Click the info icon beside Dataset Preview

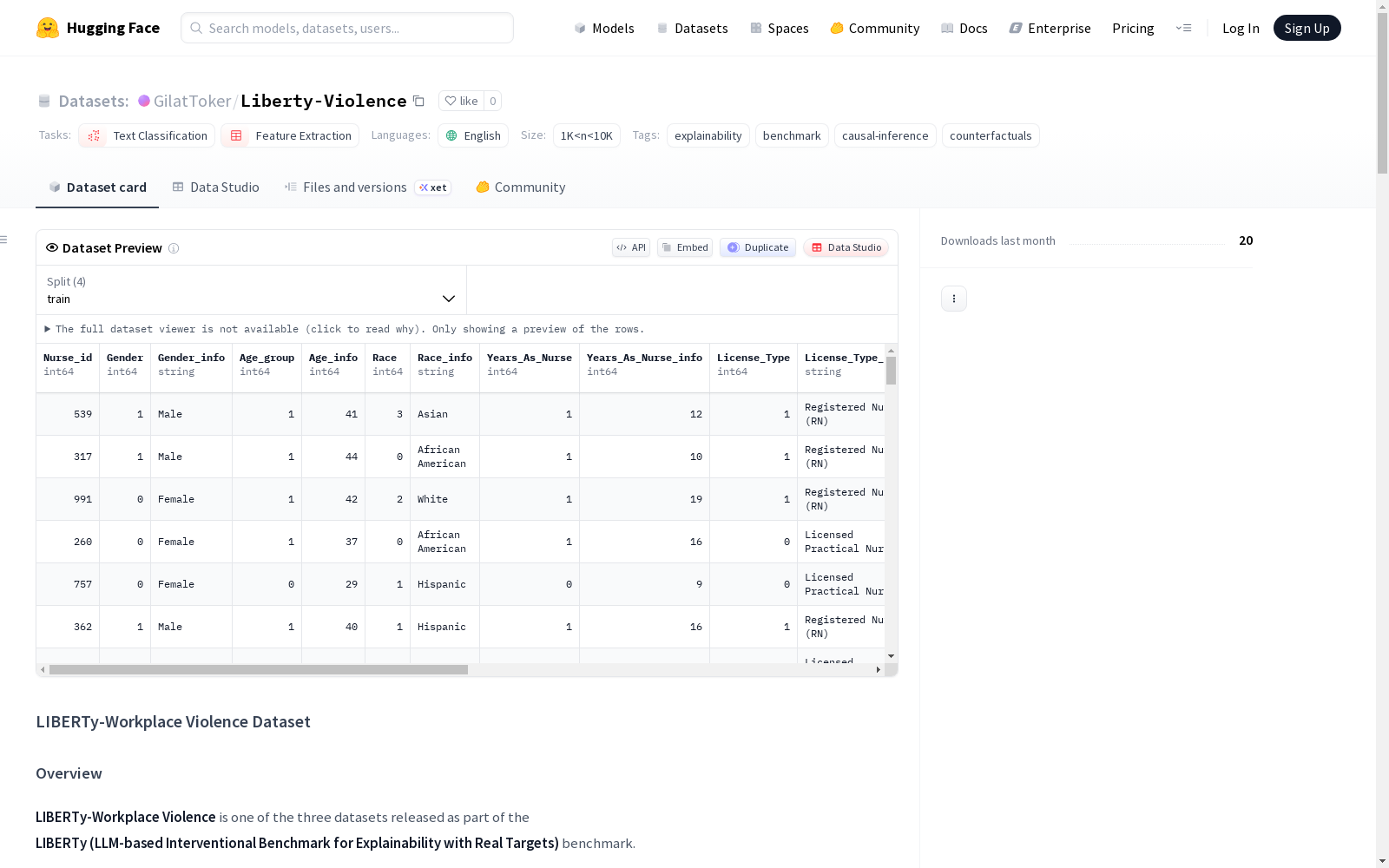pyautogui.click(x=174, y=248)
